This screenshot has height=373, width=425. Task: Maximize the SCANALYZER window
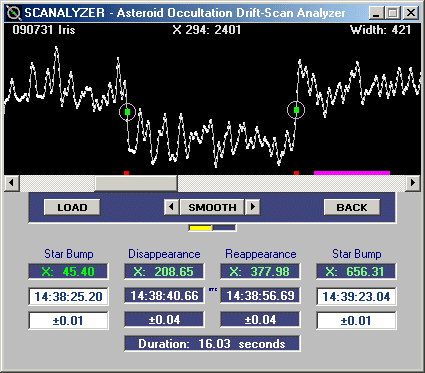pyautogui.click(x=393, y=13)
